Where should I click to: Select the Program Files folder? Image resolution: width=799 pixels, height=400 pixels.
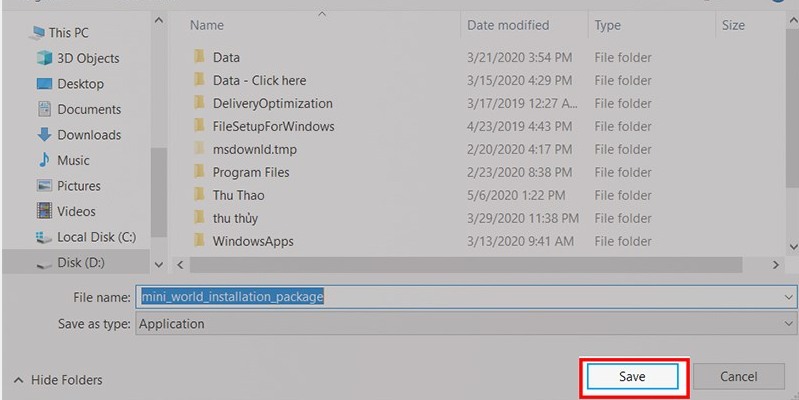251,172
